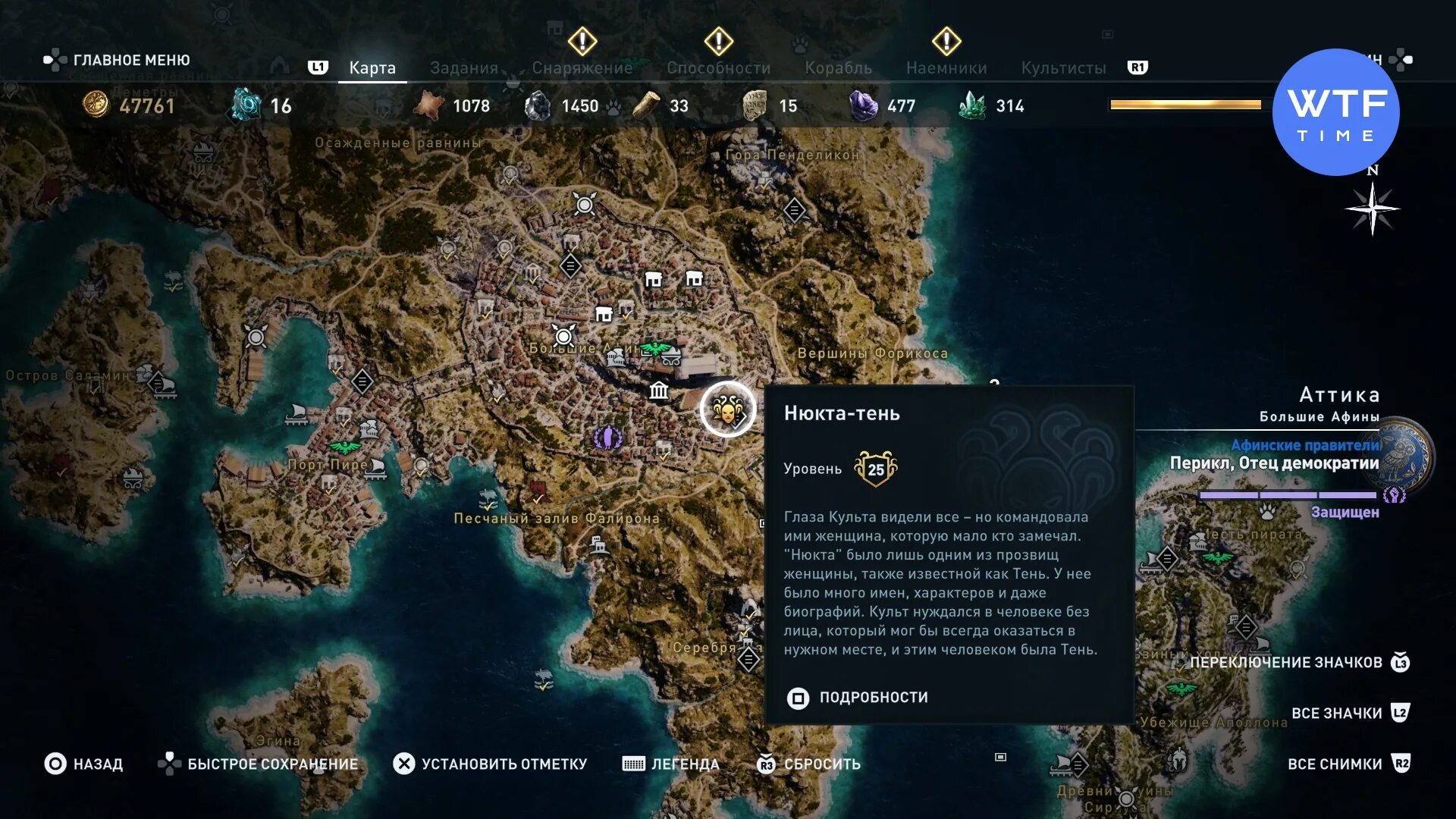
Task: Click the temple landmark icon near Acropolis
Action: 658,390
